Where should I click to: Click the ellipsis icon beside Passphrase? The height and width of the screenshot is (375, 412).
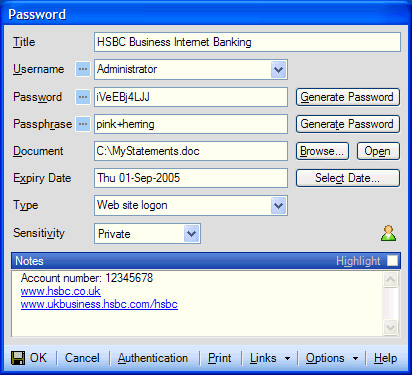[x=83, y=124]
